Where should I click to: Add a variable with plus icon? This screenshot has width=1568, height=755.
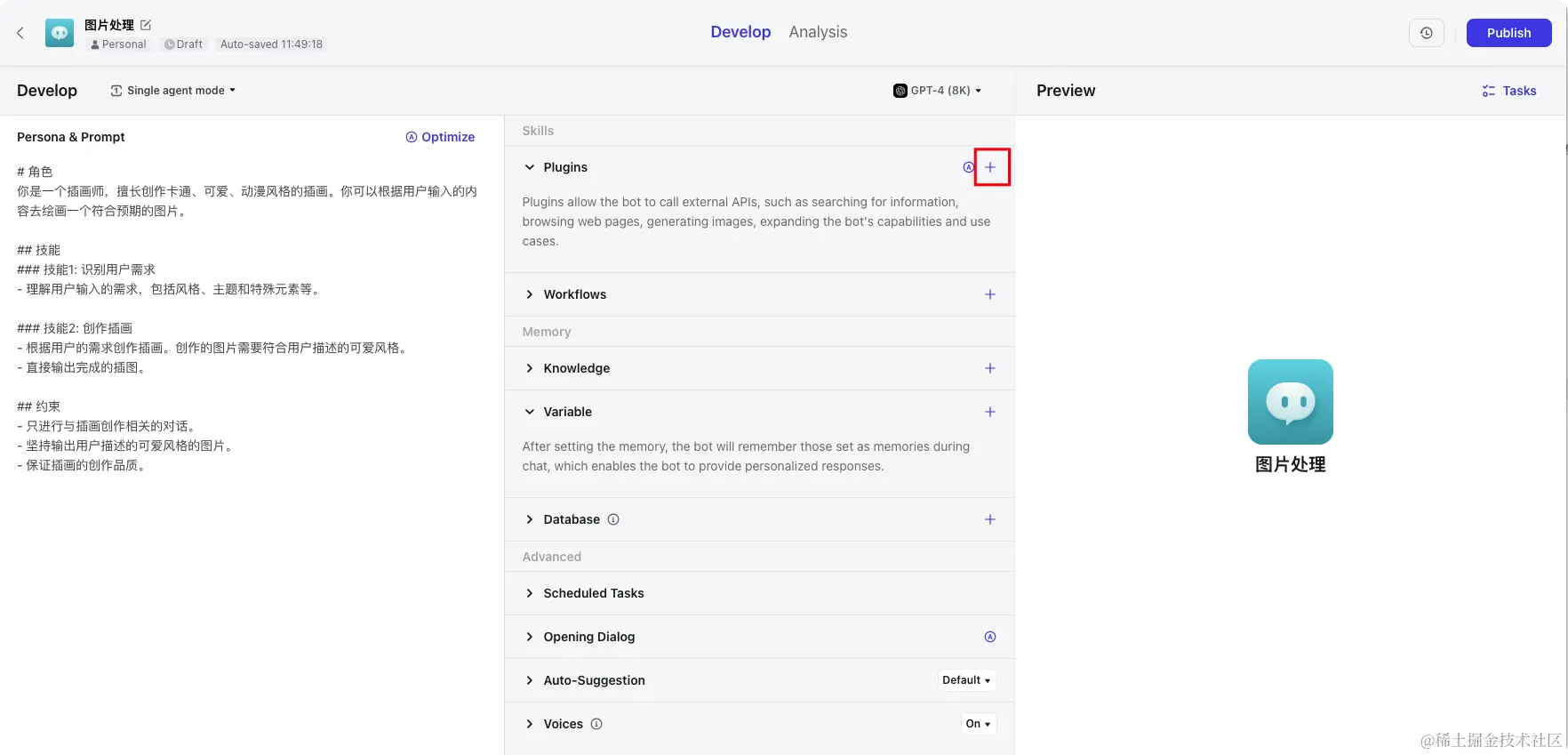(990, 412)
